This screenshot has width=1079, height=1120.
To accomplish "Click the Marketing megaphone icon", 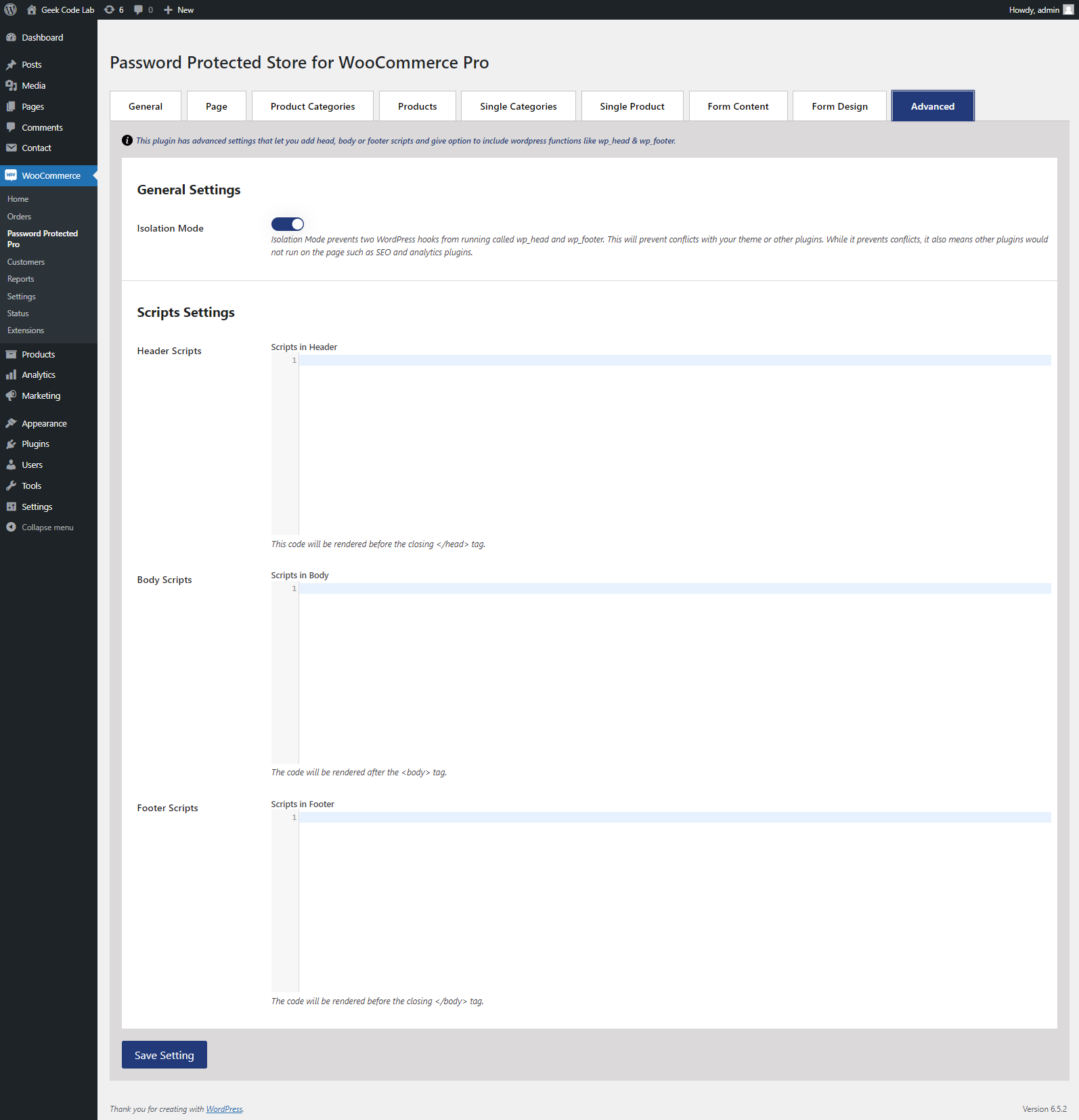I will [x=11, y=395].
